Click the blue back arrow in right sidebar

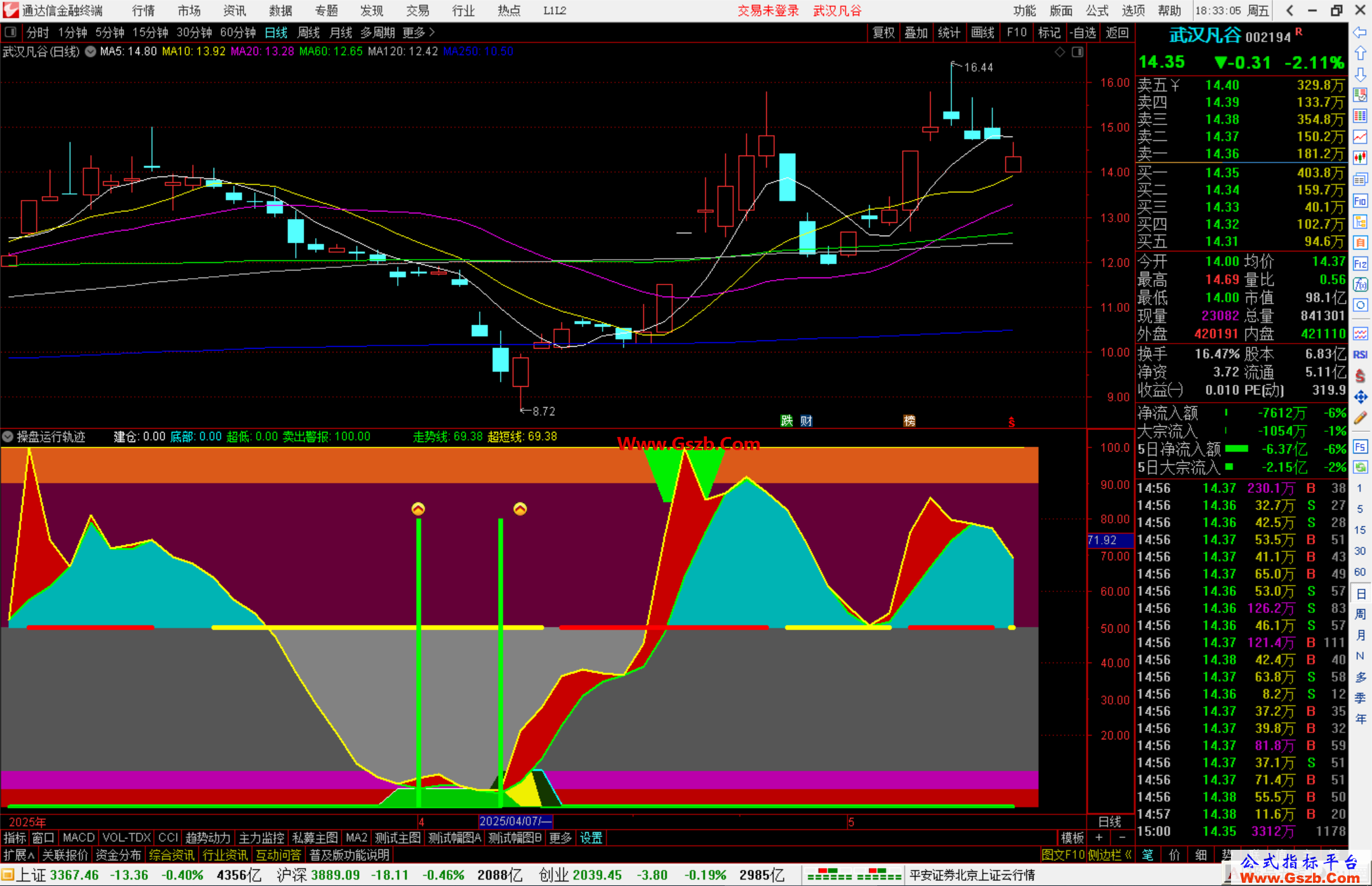(1360, 32)
